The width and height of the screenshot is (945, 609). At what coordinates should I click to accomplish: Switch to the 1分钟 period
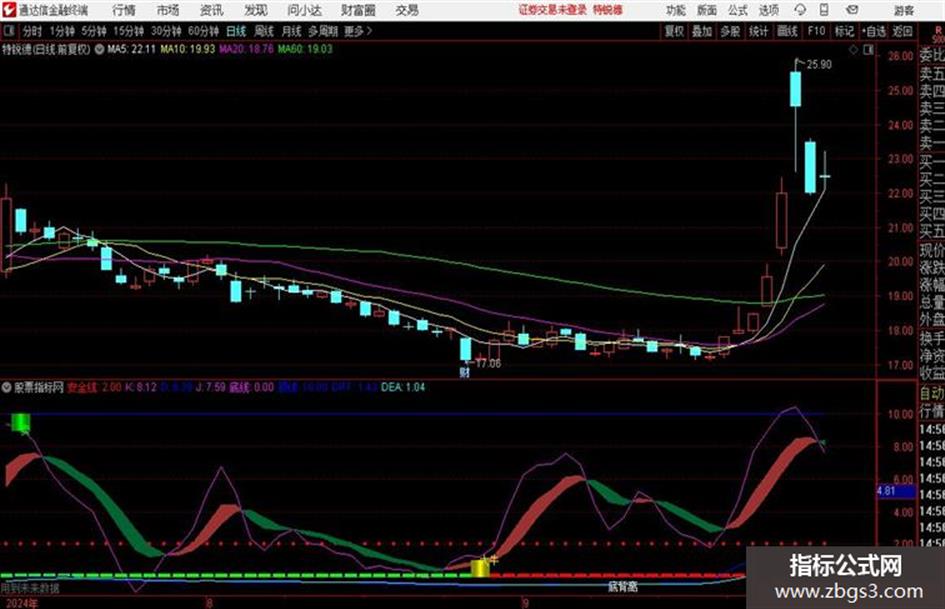click(62, 31)
